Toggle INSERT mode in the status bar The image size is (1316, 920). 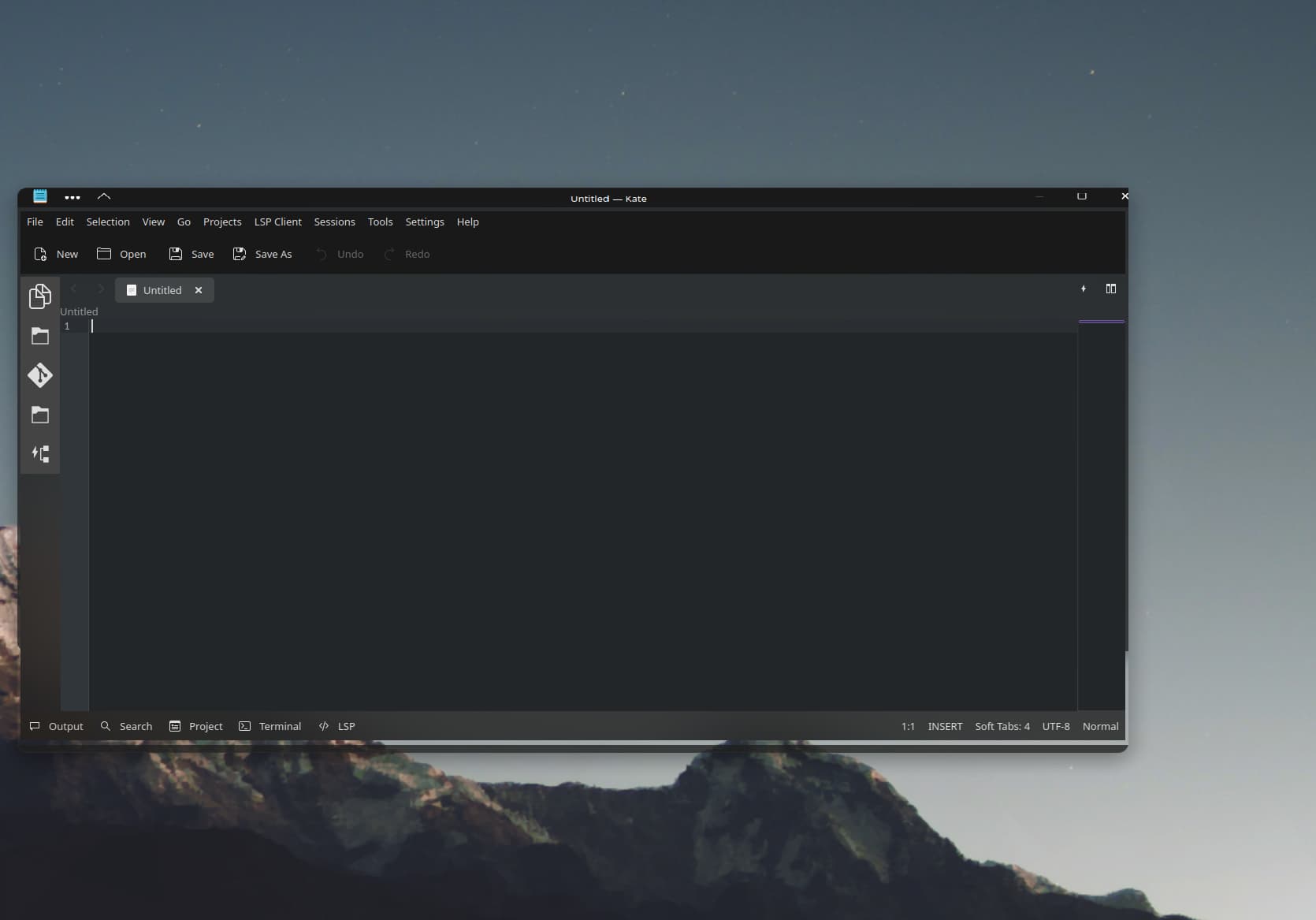(945, 726)
